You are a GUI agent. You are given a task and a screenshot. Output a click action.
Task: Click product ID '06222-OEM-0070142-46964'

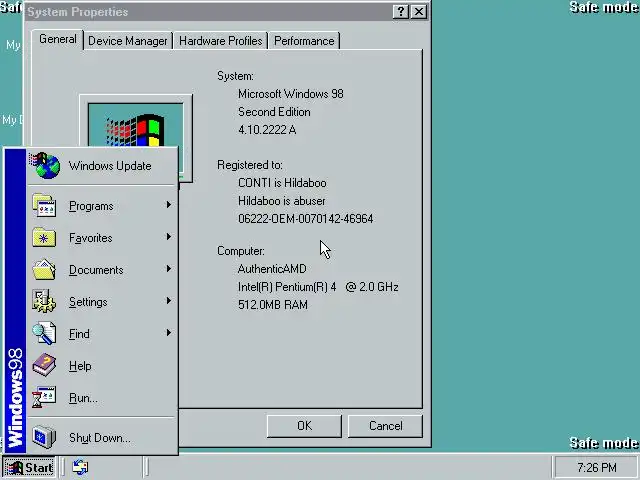305,219
